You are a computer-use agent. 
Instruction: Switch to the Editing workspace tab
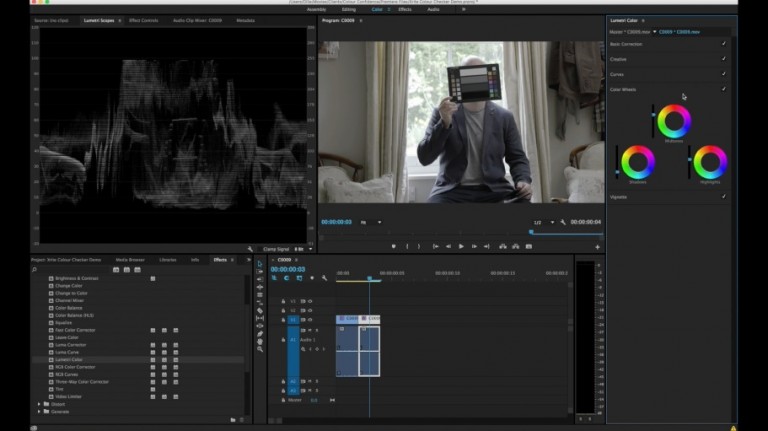(348, 9)
